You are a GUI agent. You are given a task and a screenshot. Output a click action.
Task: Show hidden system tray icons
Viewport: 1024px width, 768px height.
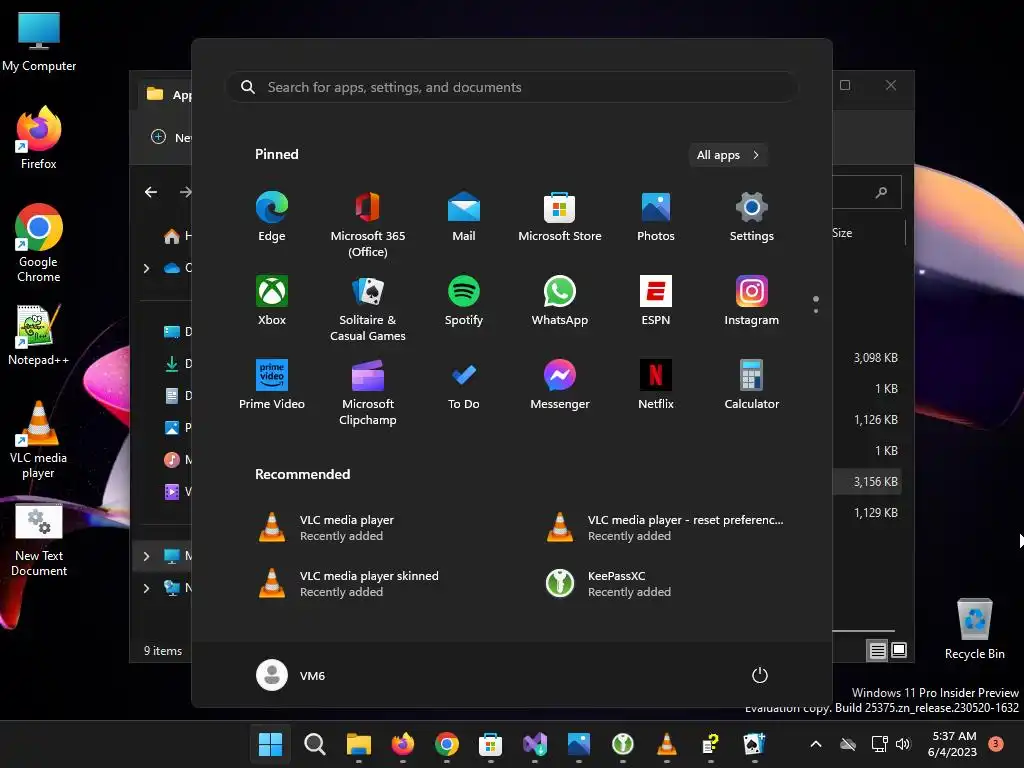(x=816, y=744)
